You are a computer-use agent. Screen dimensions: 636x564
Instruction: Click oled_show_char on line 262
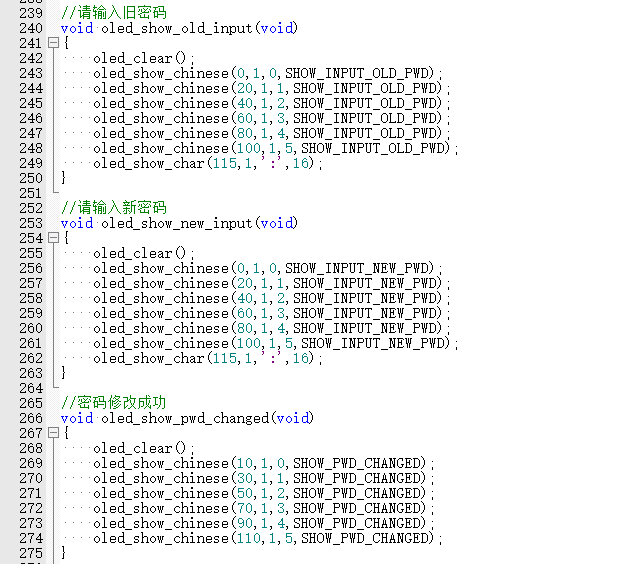pyautogui.click(x=148, y=358)
